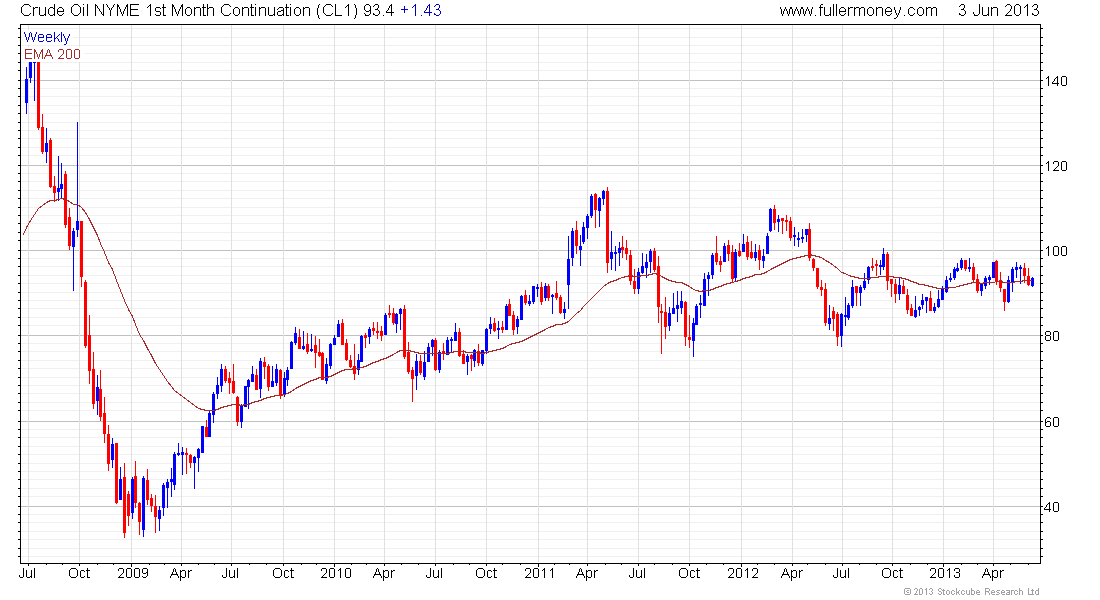Open the www.fullermoney.com link text
This screenshot has height=600, width=1100.
[859, 11]
